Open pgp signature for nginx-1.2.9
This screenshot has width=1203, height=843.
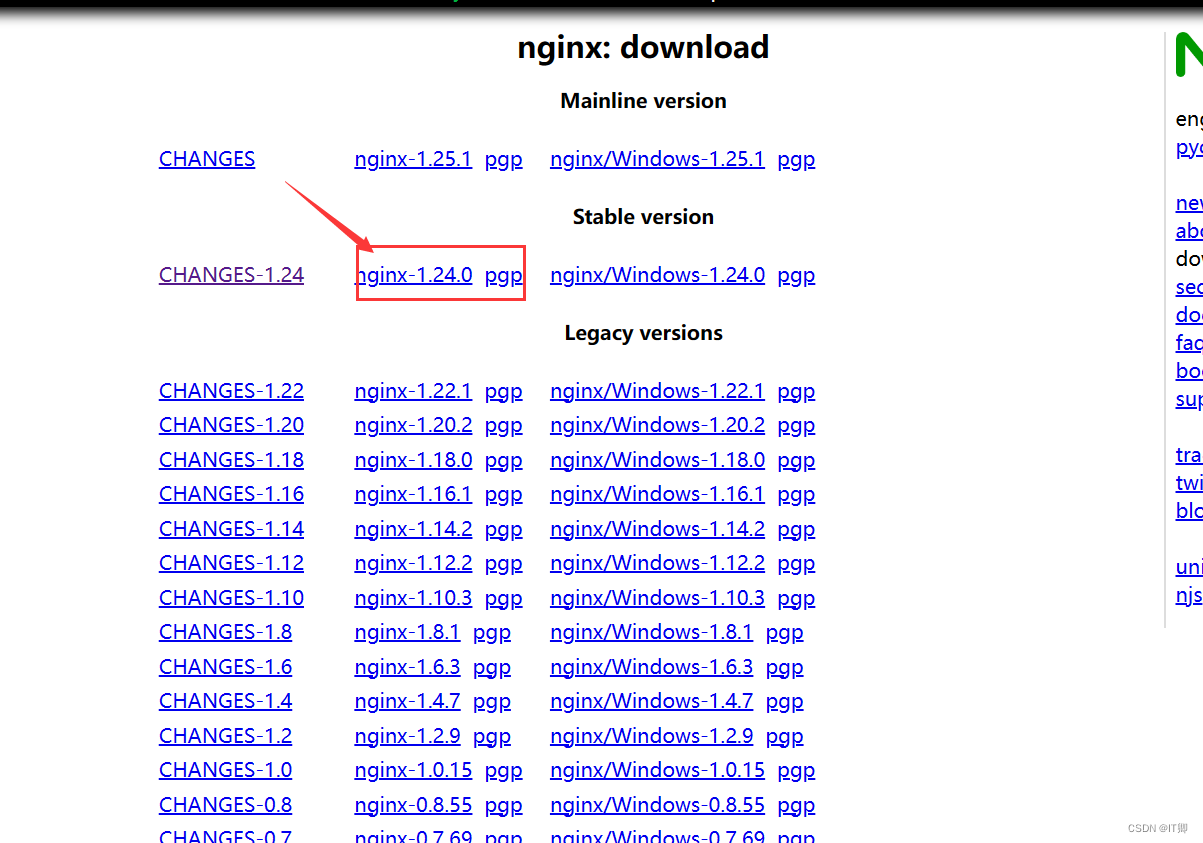click(492, 736)
